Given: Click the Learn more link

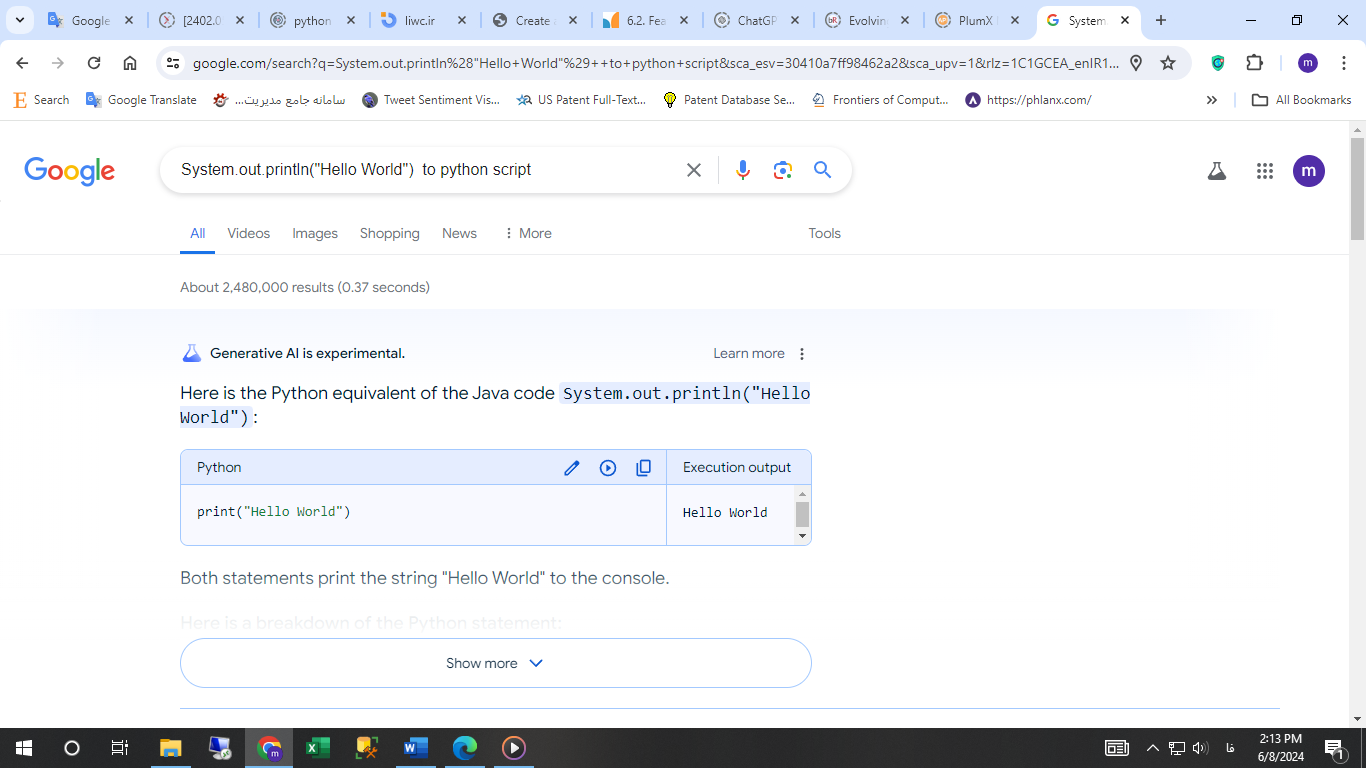Looking at the screenshot, I should (x=749, y=354).
